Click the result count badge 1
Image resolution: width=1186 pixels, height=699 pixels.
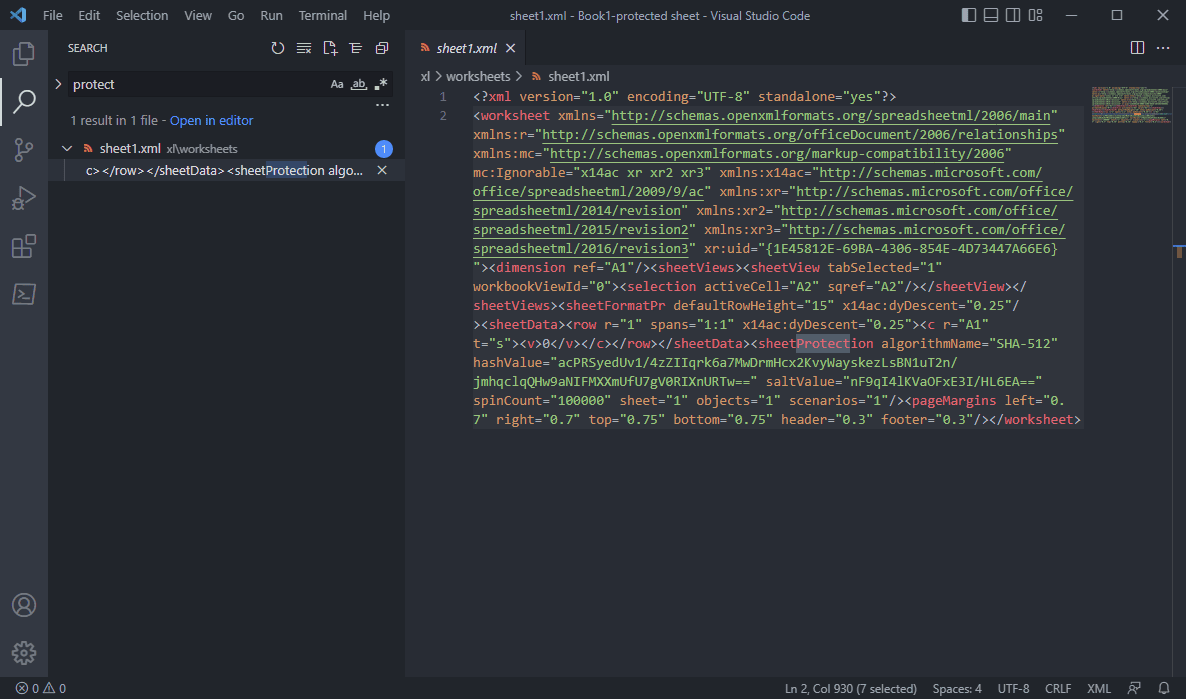coord(383,149)
